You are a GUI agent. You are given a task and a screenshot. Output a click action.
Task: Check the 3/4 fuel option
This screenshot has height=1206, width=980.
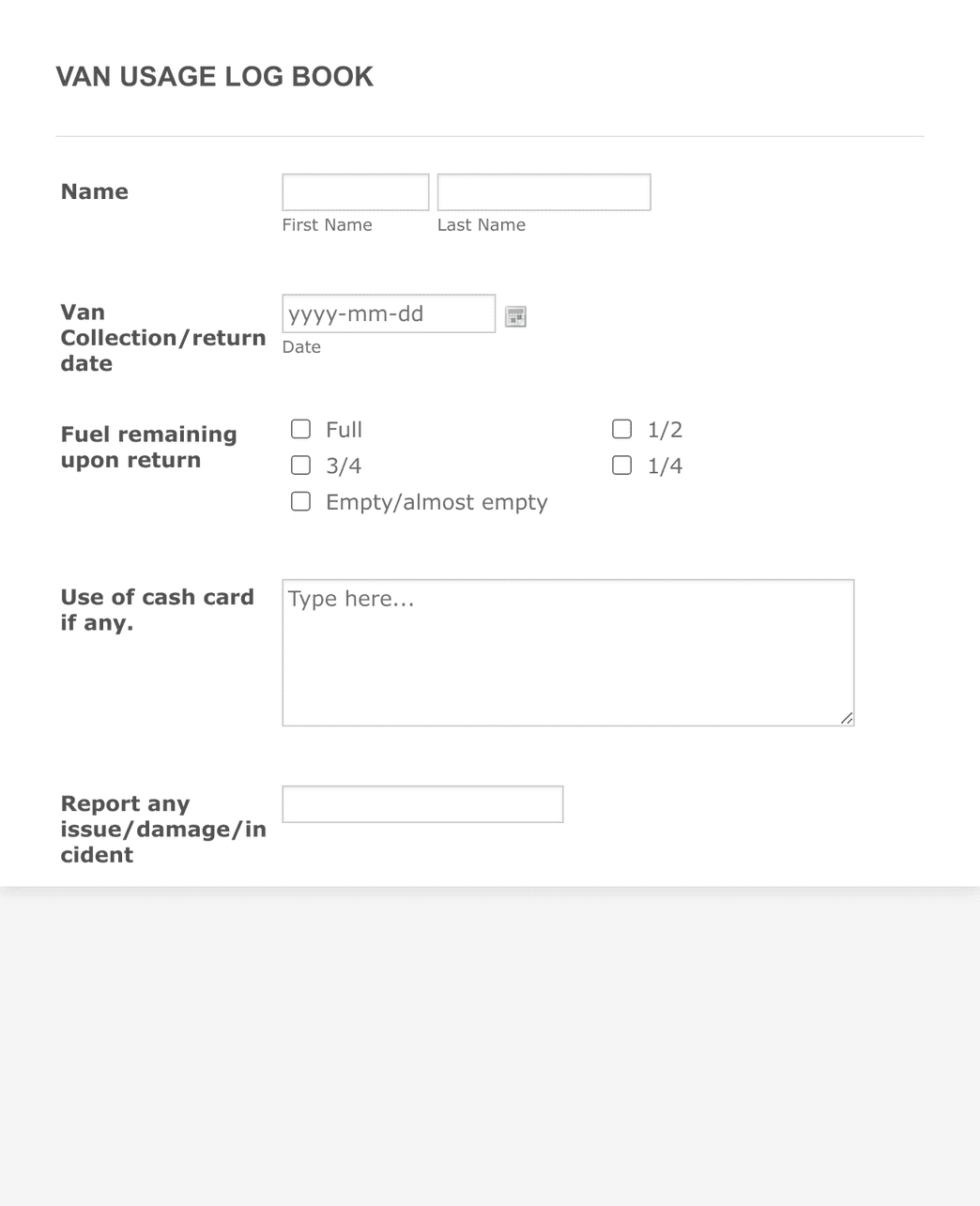point(300,465)
